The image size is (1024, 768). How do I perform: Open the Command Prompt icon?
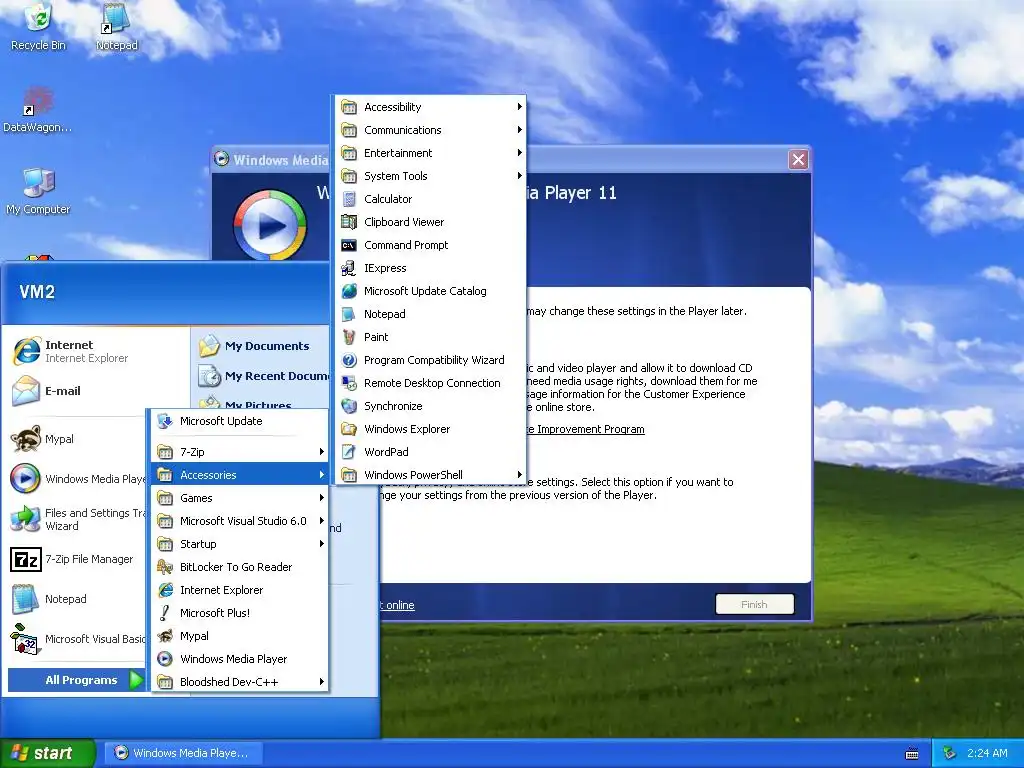(x=349, y=245)
